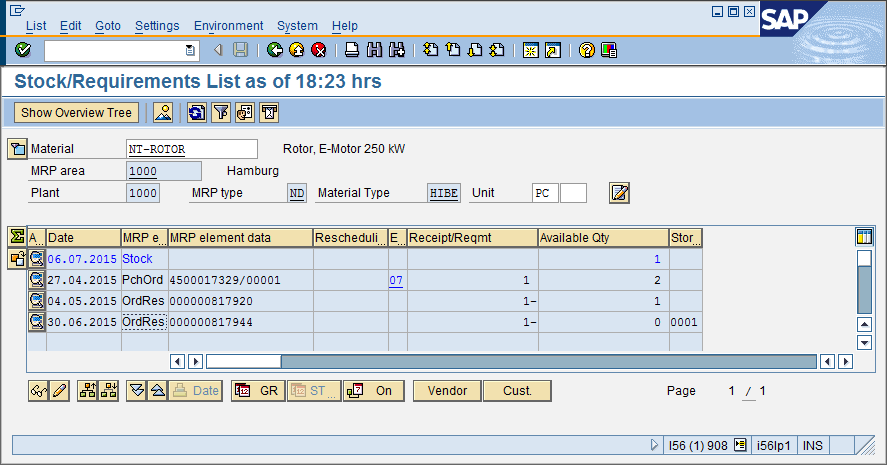Click the Generate Shortcut icon
887x465 pixels.
coord(553,50)
